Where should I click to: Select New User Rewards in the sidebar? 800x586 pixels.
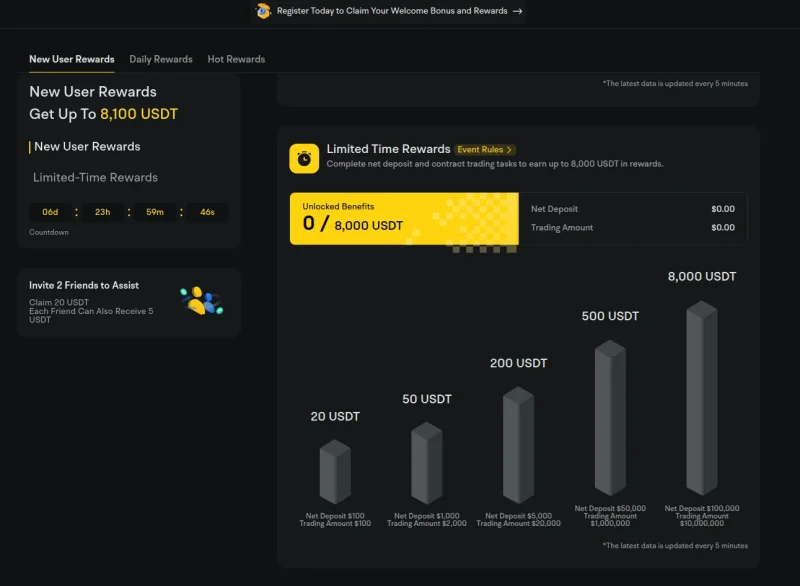coord(87,146)
